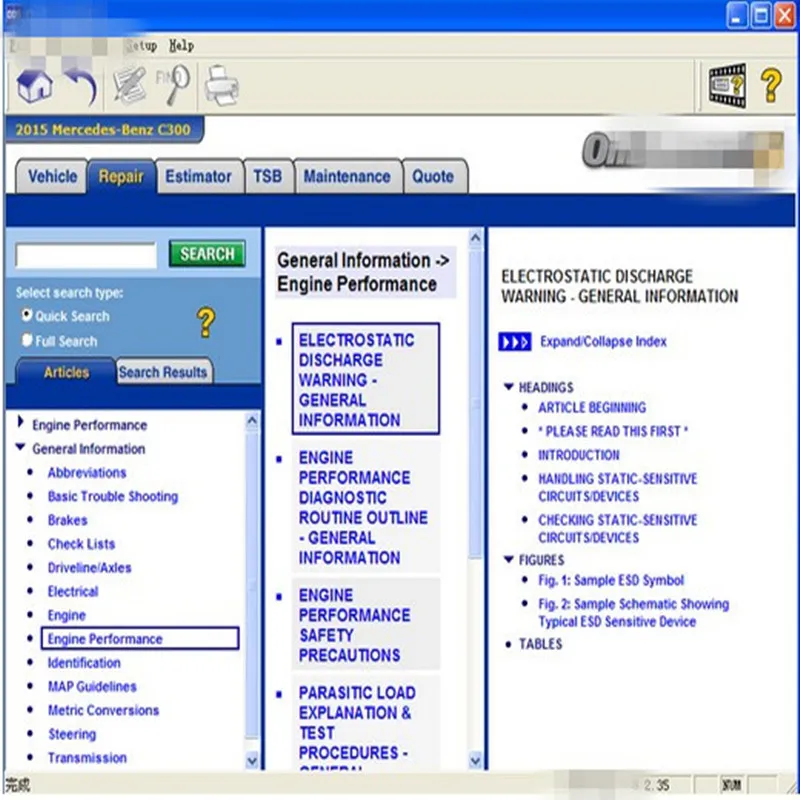Jump to * PLEASE READ THIS FIRST * heading

coord(613,431)
